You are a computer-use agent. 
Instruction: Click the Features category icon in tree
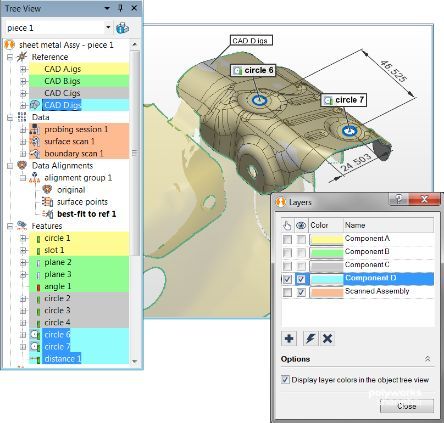[x=22, y=225]
